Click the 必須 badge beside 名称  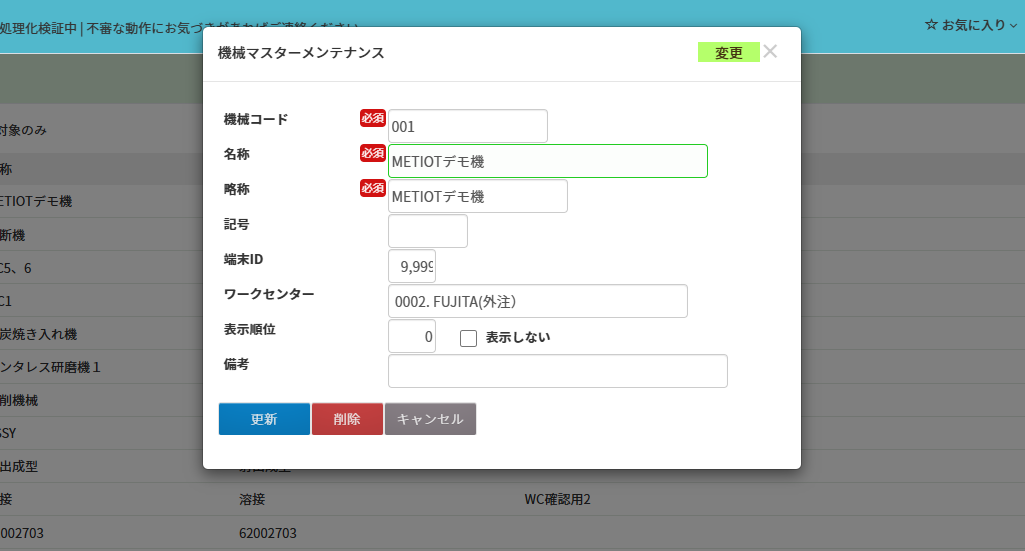click(372, 153)
